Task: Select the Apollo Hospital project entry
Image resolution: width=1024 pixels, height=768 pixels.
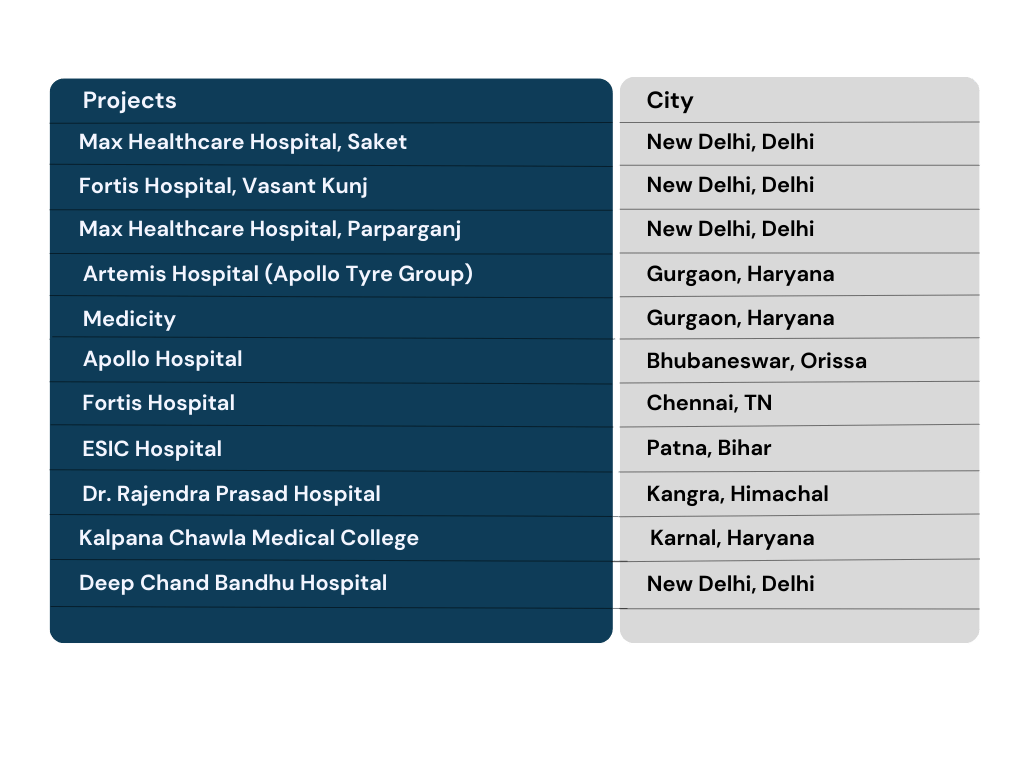Action: 163,359
